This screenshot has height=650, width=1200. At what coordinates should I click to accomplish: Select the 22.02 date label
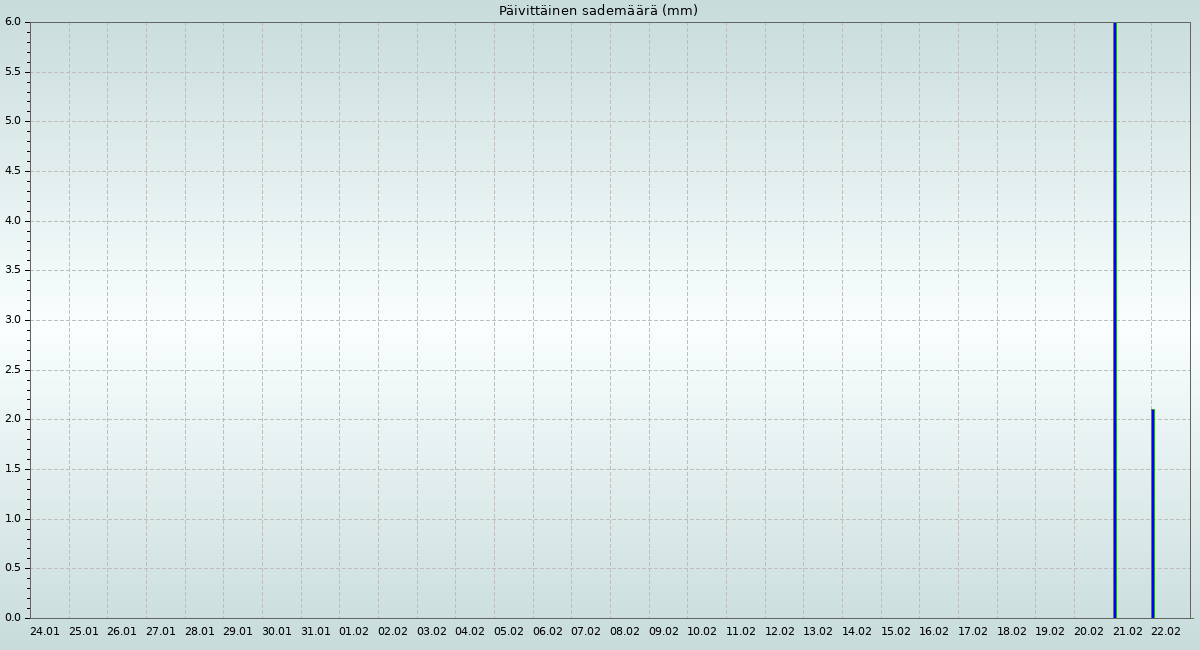tap(1166, 632)
